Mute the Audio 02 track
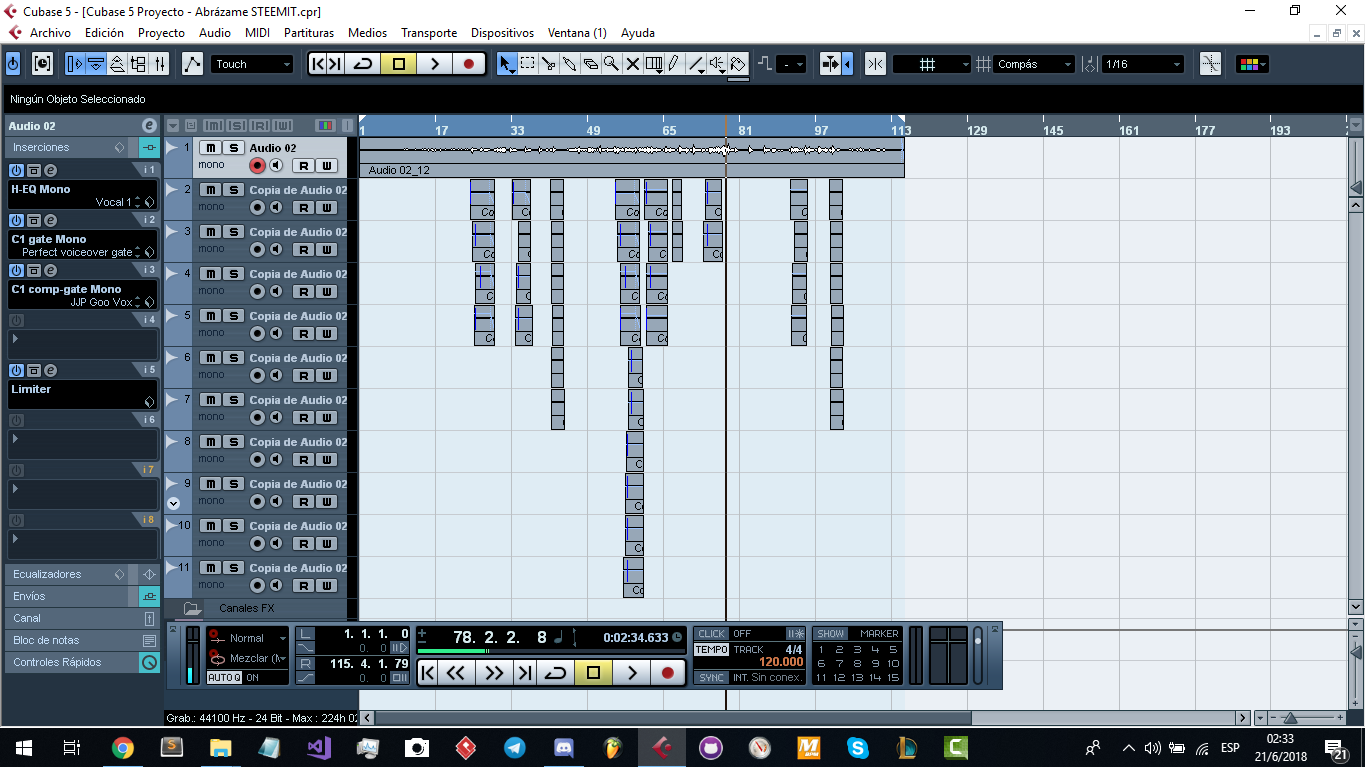Viewport: 1365px width, 767px height. coord(212,148)
